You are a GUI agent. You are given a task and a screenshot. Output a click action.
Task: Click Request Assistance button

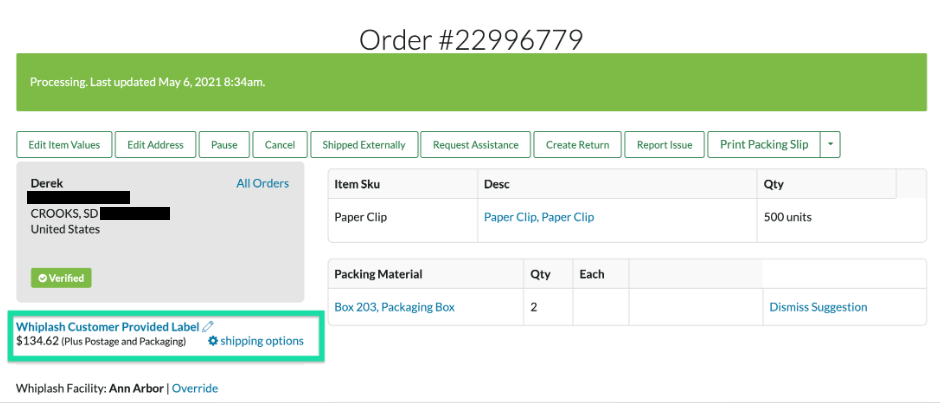475,145
